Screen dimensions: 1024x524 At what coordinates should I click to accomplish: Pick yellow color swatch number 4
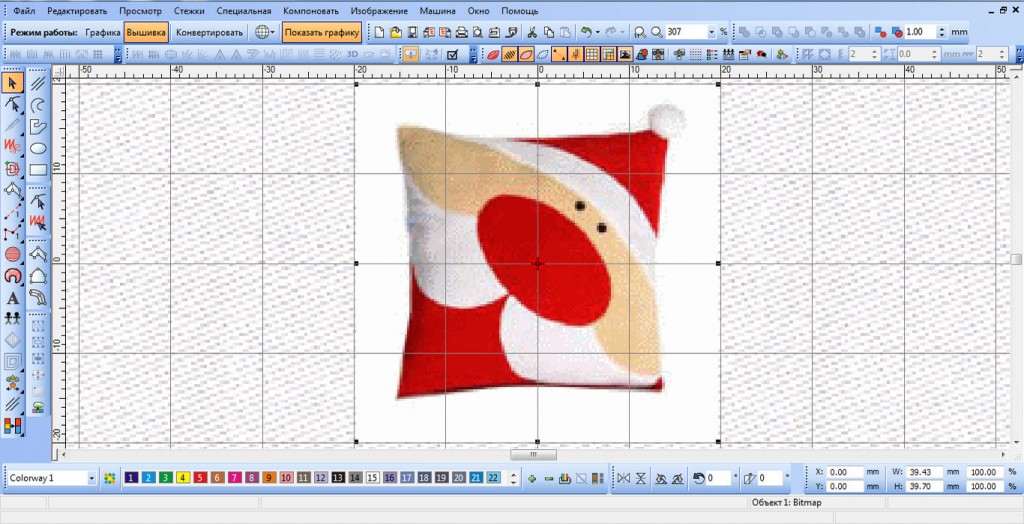pyautogui.click(x=183, y=478)
